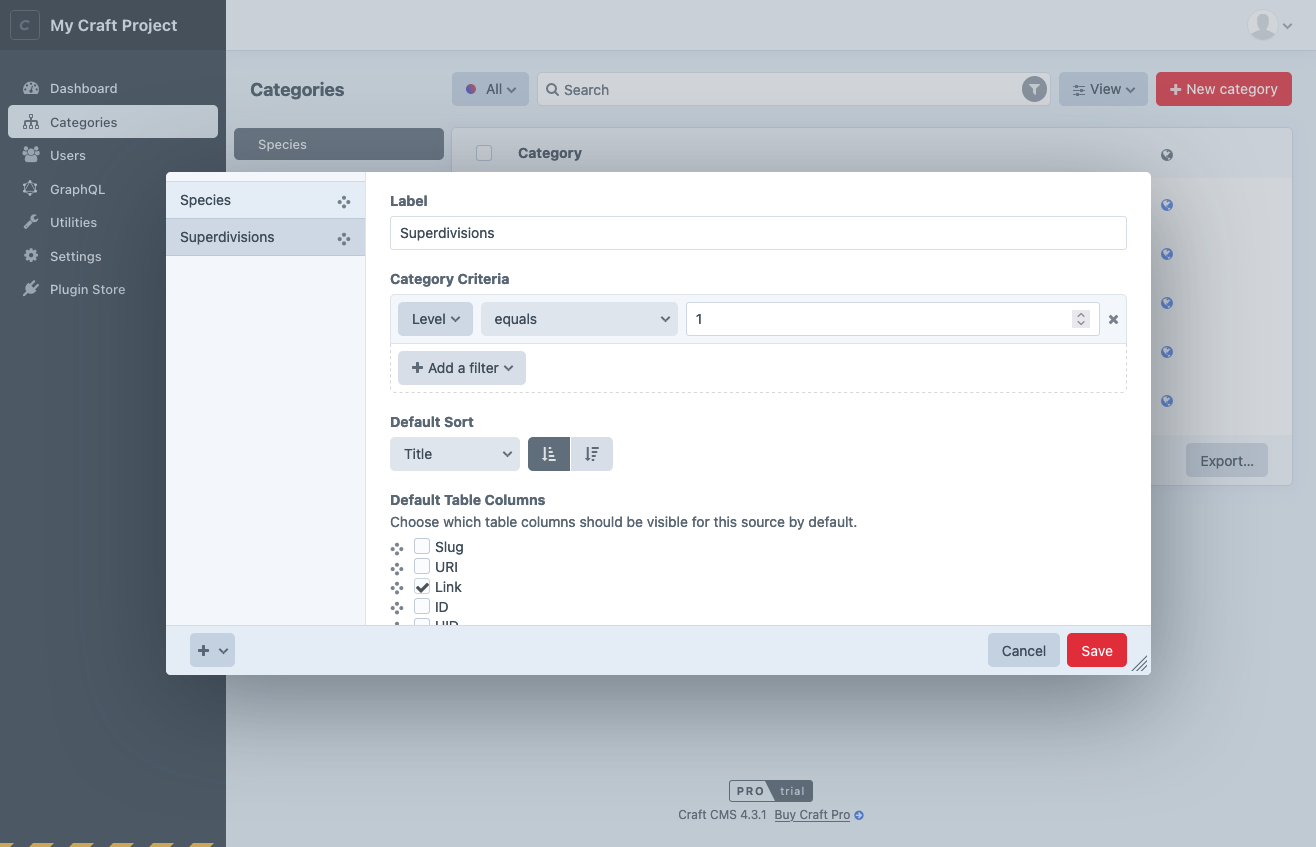Open Settings from the sidebar menu

[x=75, y=255]
